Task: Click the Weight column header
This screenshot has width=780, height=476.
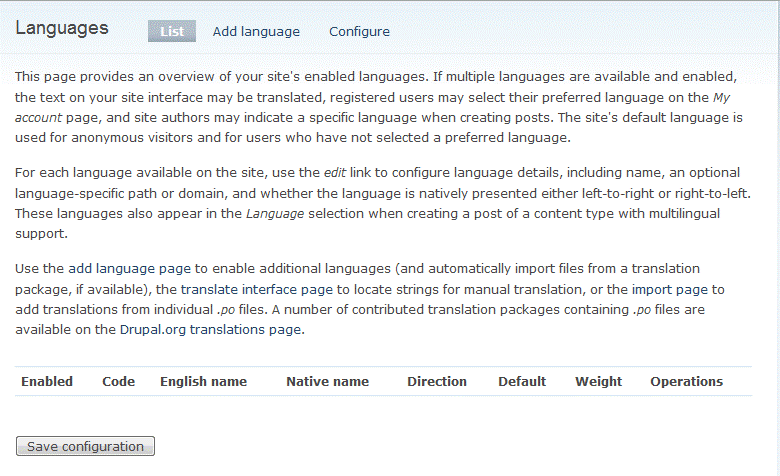Action: pyautogui.click(x=598, y=381)
